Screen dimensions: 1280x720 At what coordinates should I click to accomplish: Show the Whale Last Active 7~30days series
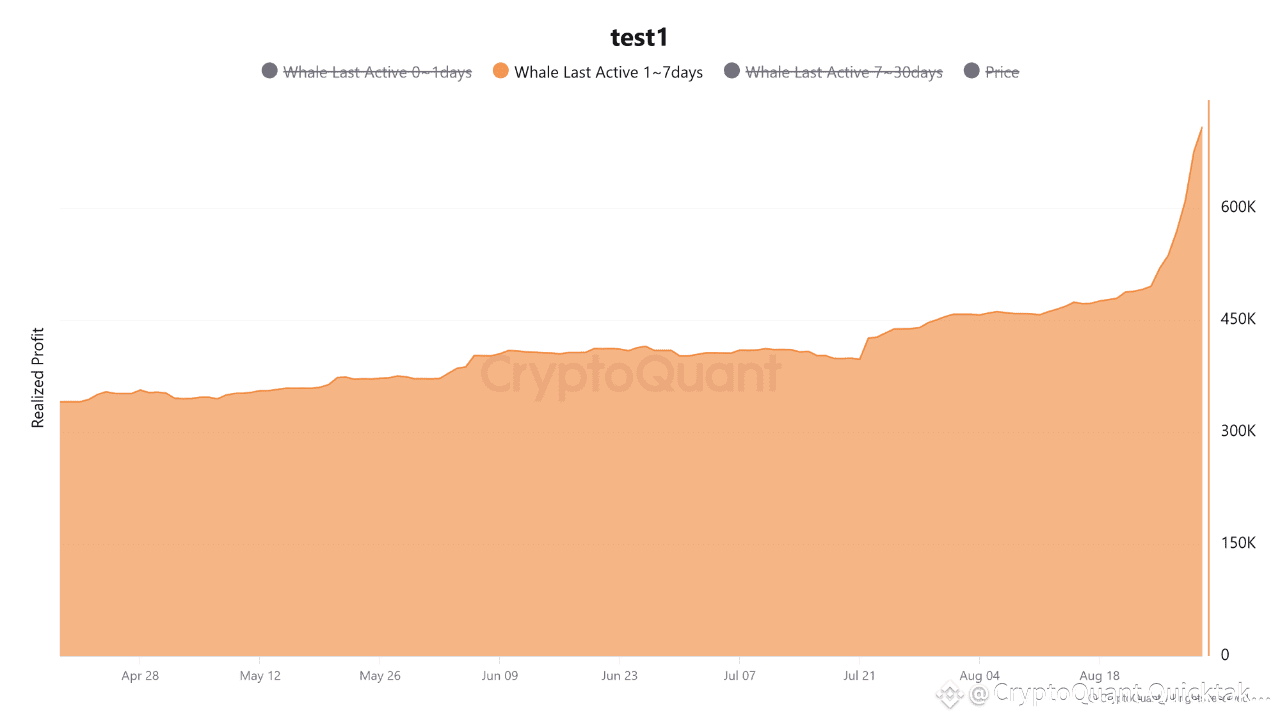coord(844,72)
